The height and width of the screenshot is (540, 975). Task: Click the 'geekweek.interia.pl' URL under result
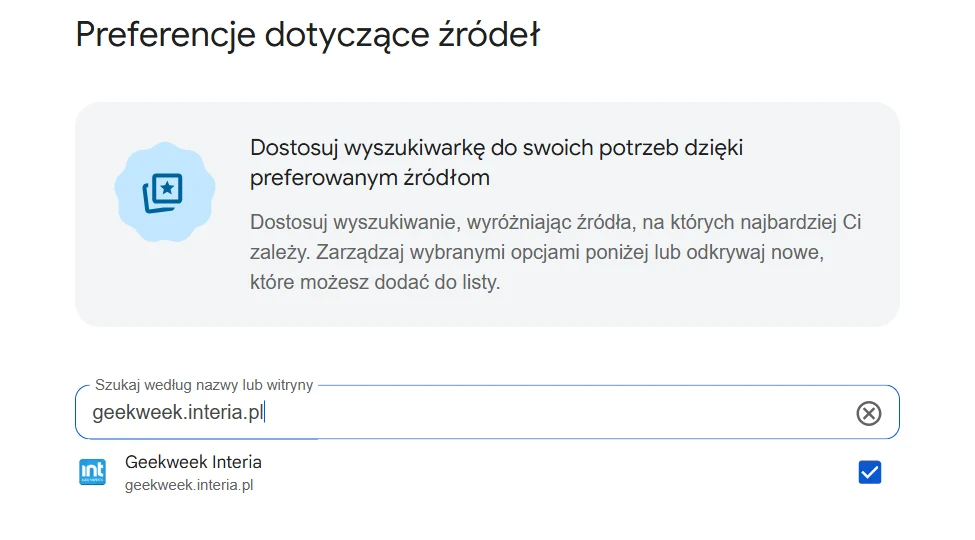189,485
